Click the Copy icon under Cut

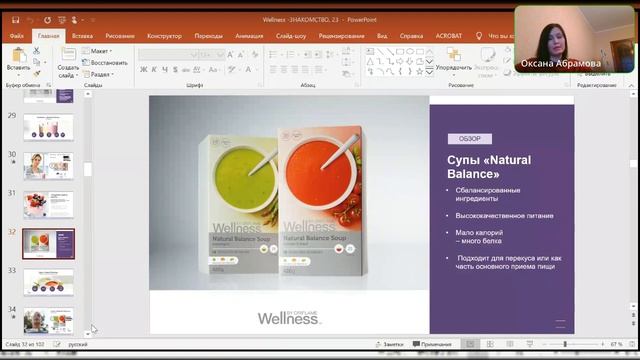pos(36,62)
